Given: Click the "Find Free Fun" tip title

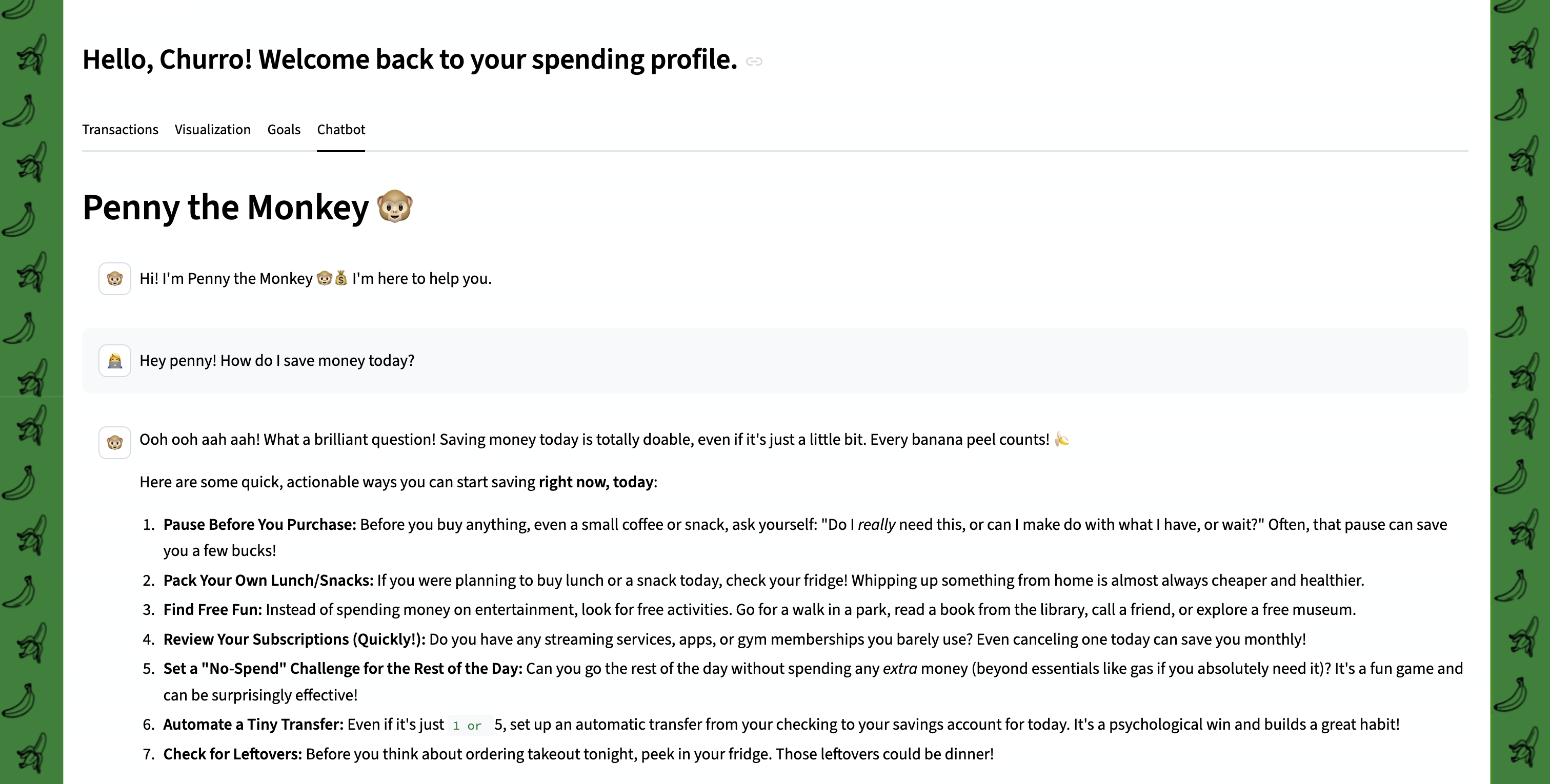Looking at the screenshot, I should click(x=212, y=610).
